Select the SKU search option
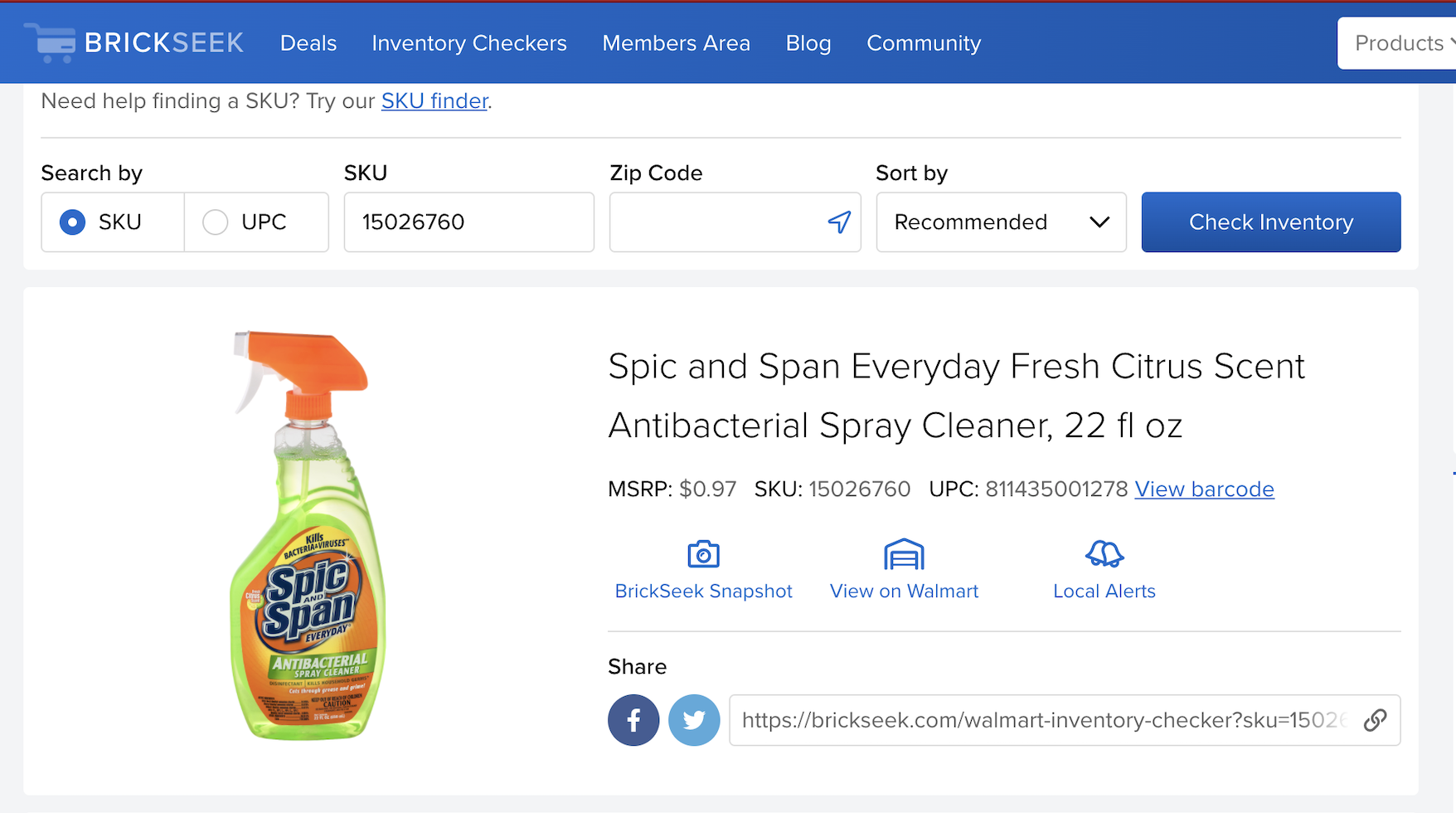Screen dimensions: 1456x813 [x=72, y=222]
